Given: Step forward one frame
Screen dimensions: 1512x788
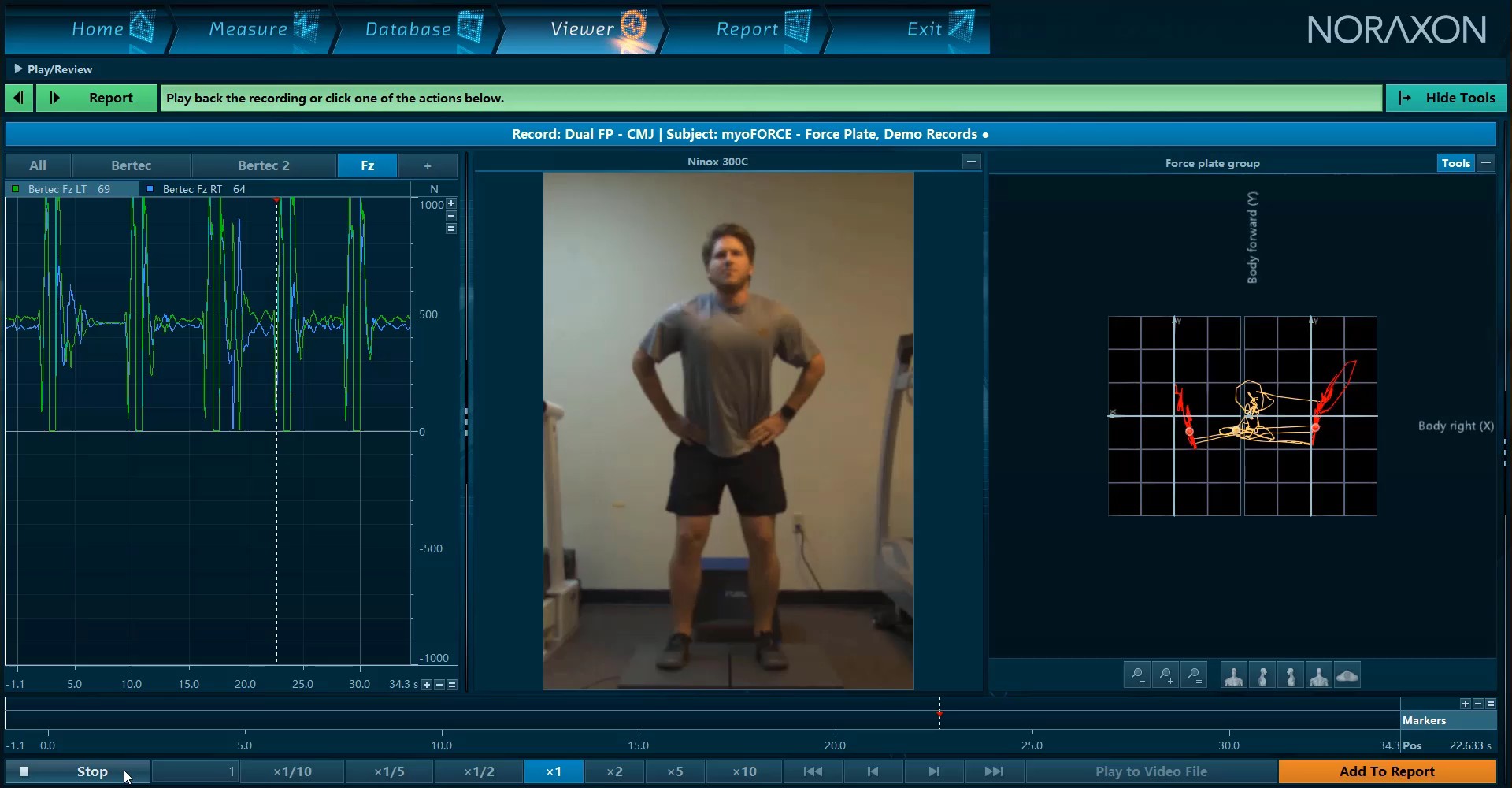Looking at the screenshot, I should pos(933,771).
